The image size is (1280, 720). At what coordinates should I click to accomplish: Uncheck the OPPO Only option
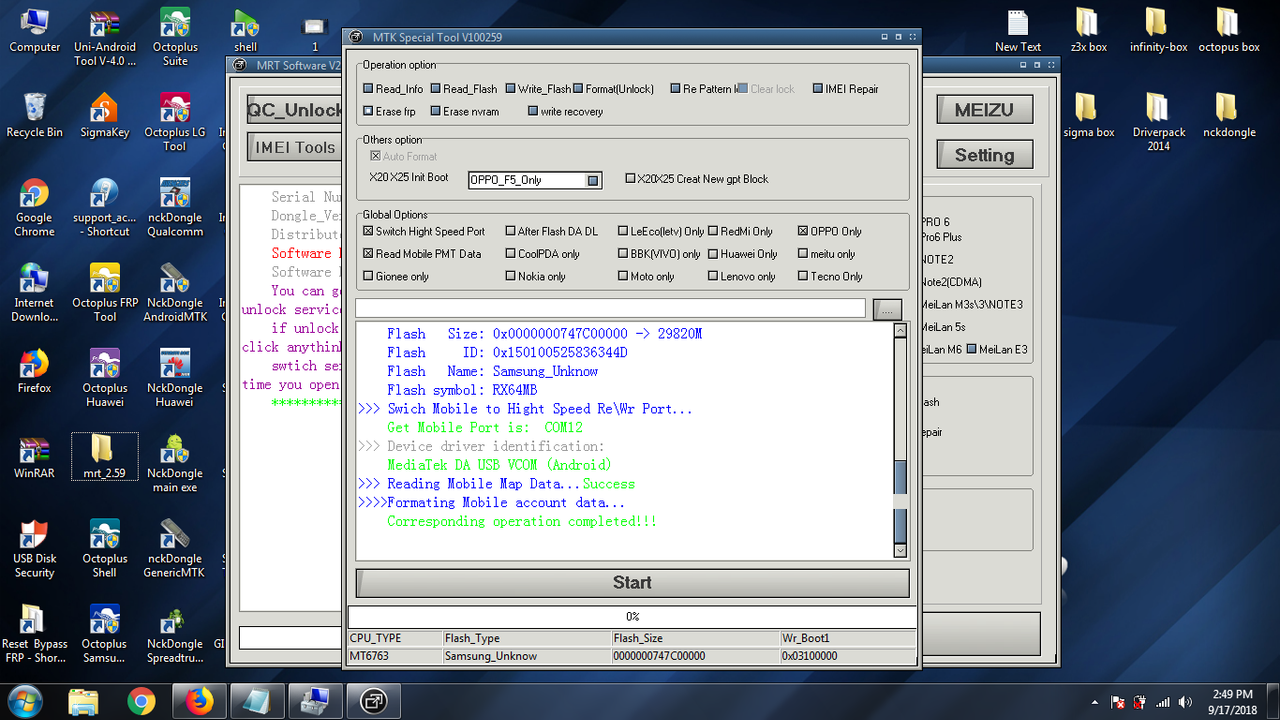803,231
